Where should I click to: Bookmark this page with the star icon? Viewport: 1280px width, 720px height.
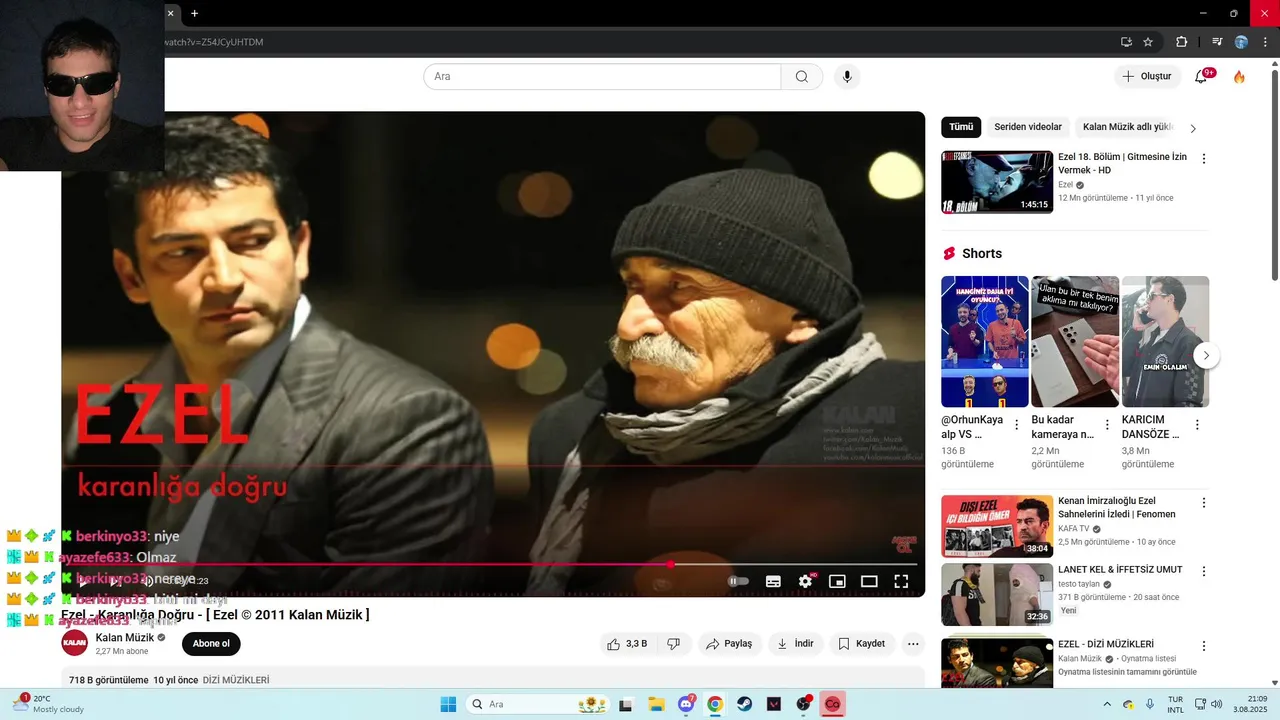pyautogui.click(x=1148, y=42)
